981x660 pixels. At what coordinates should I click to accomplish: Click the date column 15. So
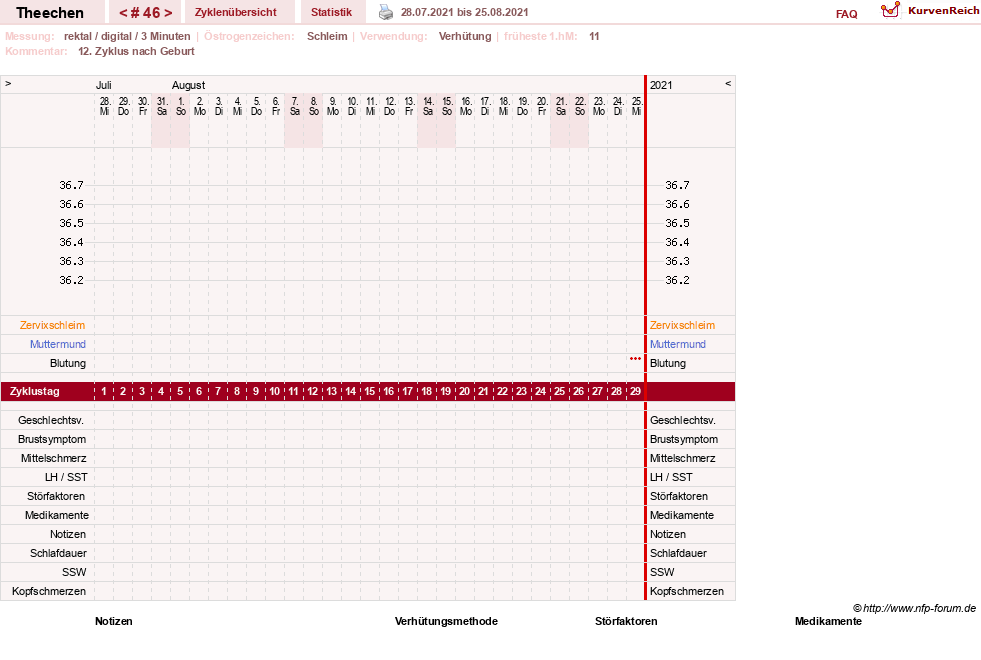point(447,106)
